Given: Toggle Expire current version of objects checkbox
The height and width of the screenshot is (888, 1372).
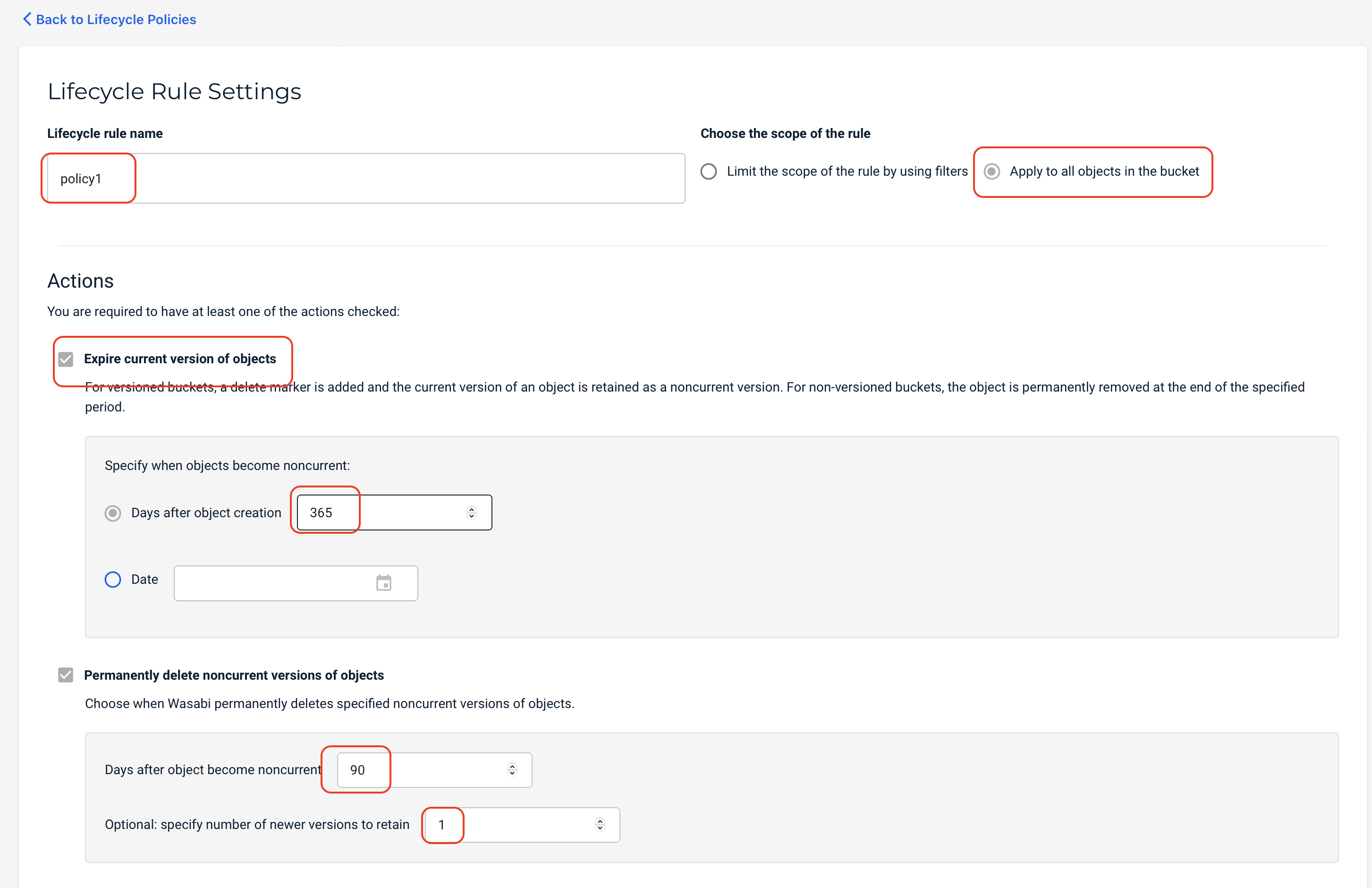Looking at the screenshot, I should [x=66, y=359].
